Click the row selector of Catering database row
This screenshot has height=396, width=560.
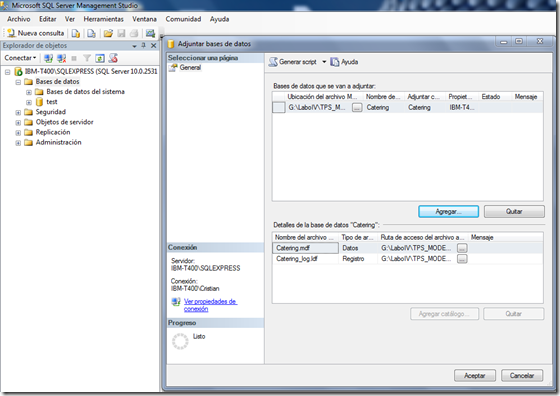279,107
